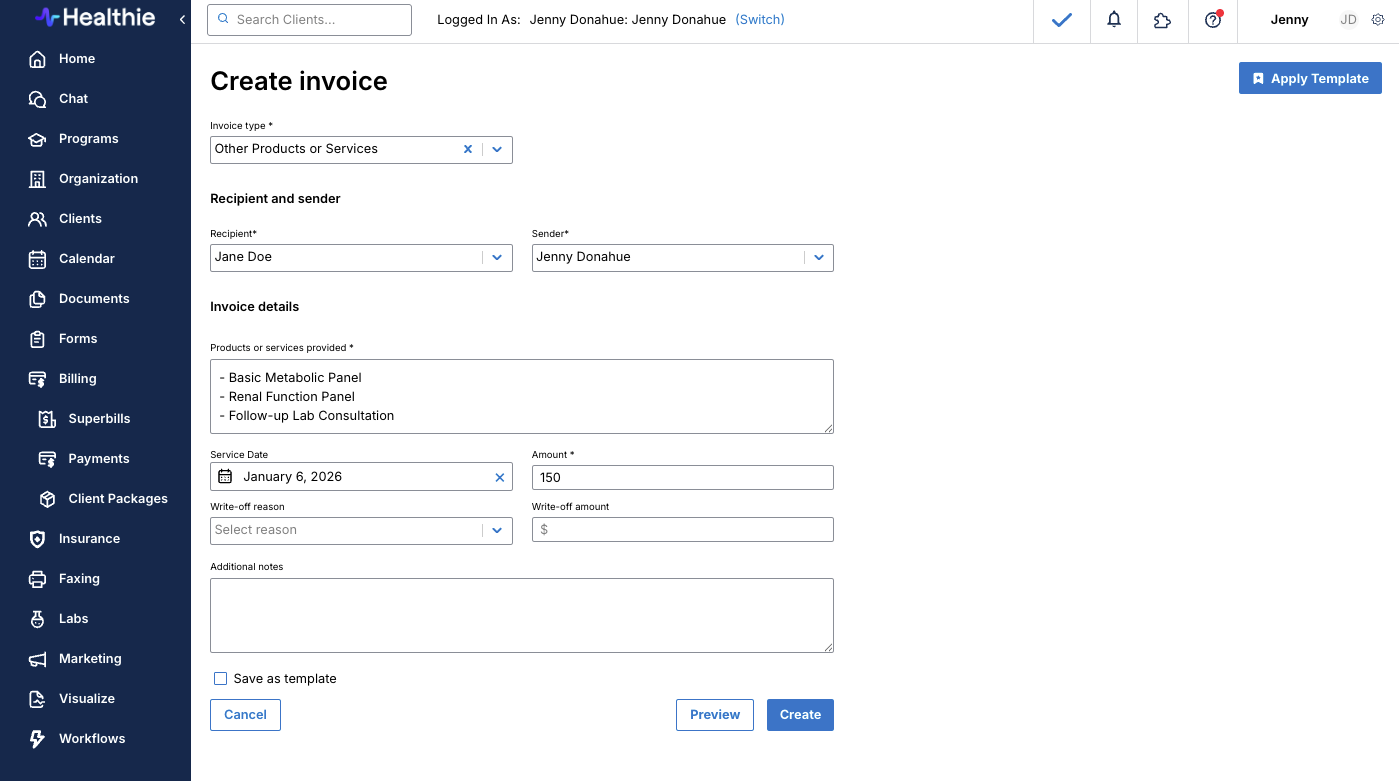
Task: Click the tasks checkmark icon
Action: [x=1062, y=20]
